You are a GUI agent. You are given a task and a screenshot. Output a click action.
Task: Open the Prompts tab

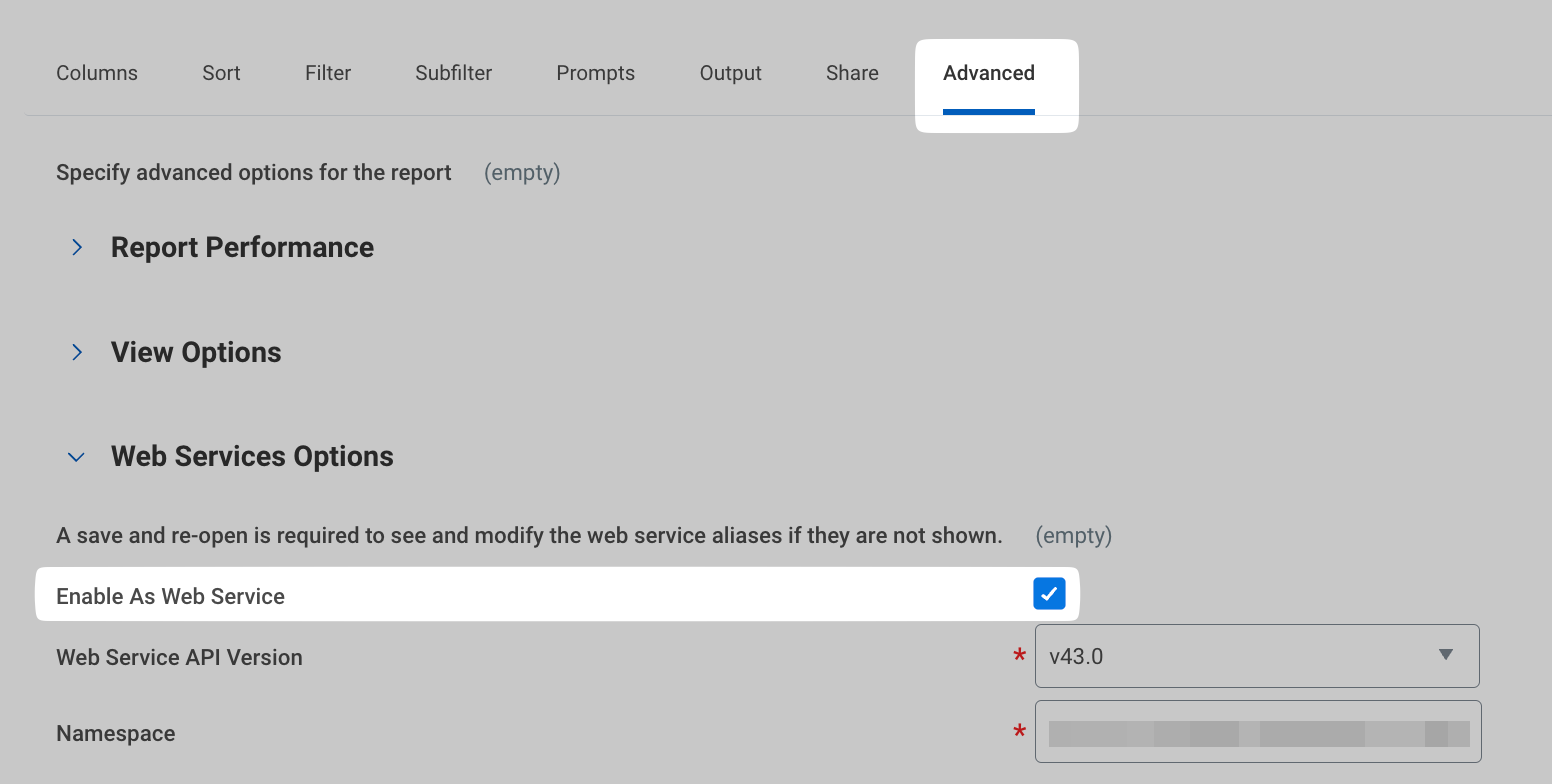point(595,73)
